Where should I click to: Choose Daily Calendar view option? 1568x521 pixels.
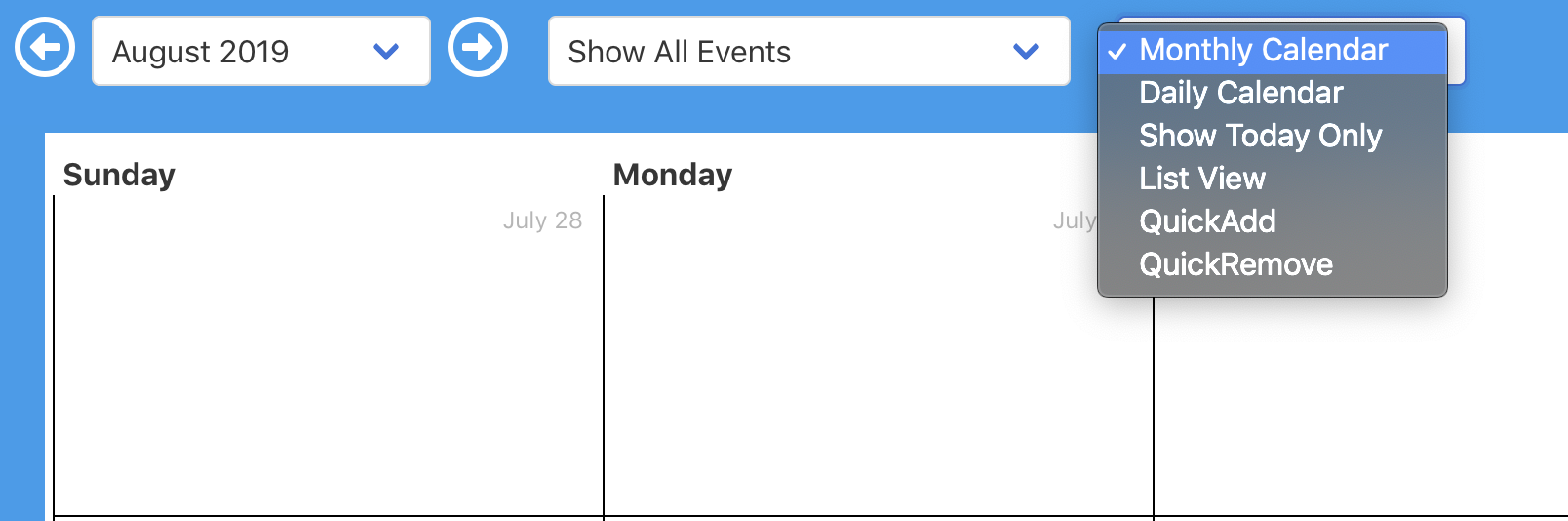coord(1240,93)
